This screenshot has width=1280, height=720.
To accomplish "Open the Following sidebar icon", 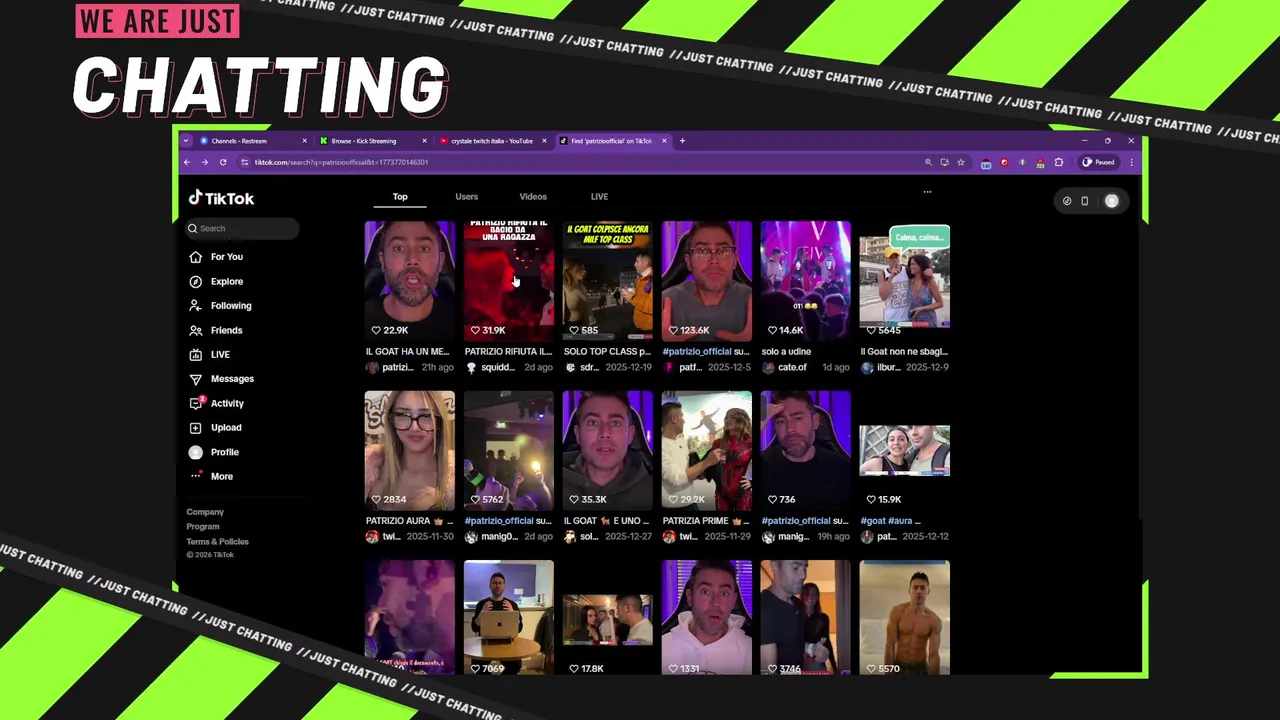I will click(x=196, y=306).
